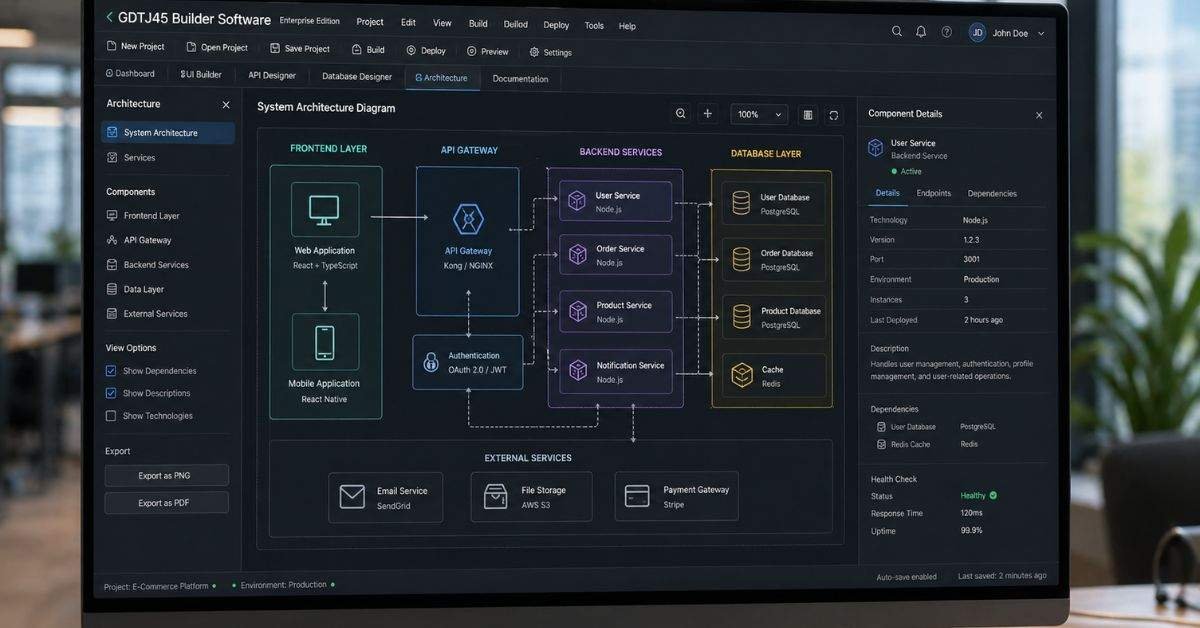Open the search icon in the top bar
Viewport: 1200px width, 628px height.
[x=897, y=31]
